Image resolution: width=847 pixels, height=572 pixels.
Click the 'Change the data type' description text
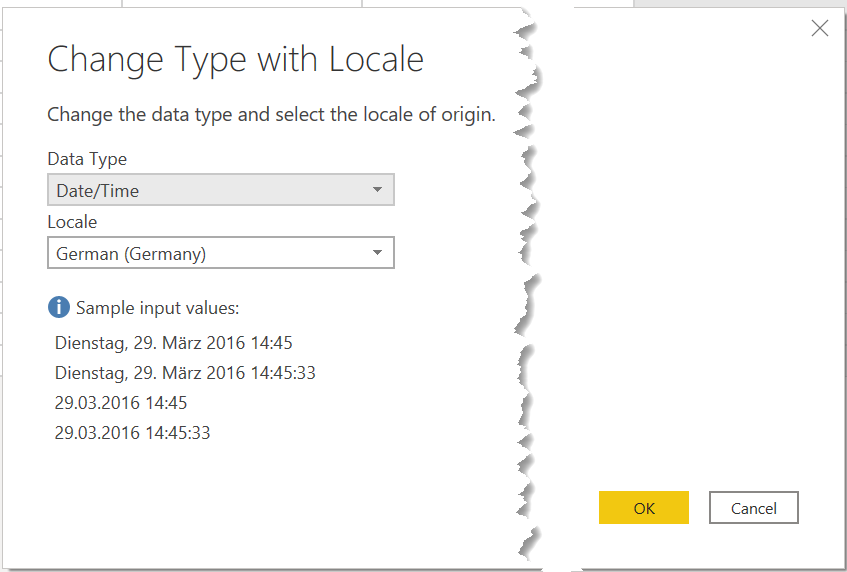coord(271,115)
